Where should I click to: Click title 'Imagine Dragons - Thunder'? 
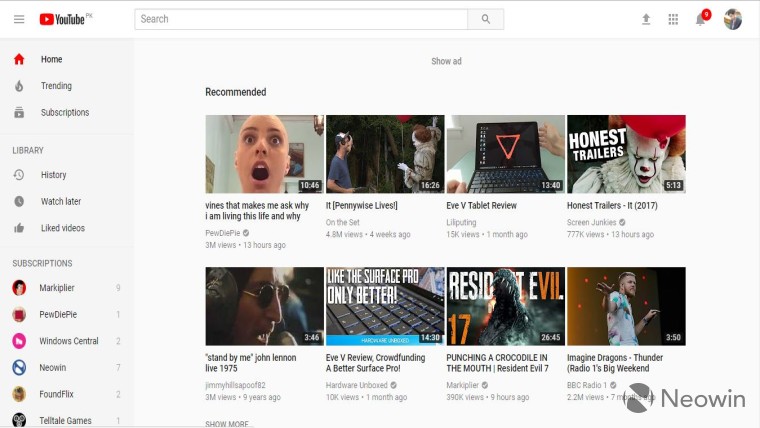615,363
